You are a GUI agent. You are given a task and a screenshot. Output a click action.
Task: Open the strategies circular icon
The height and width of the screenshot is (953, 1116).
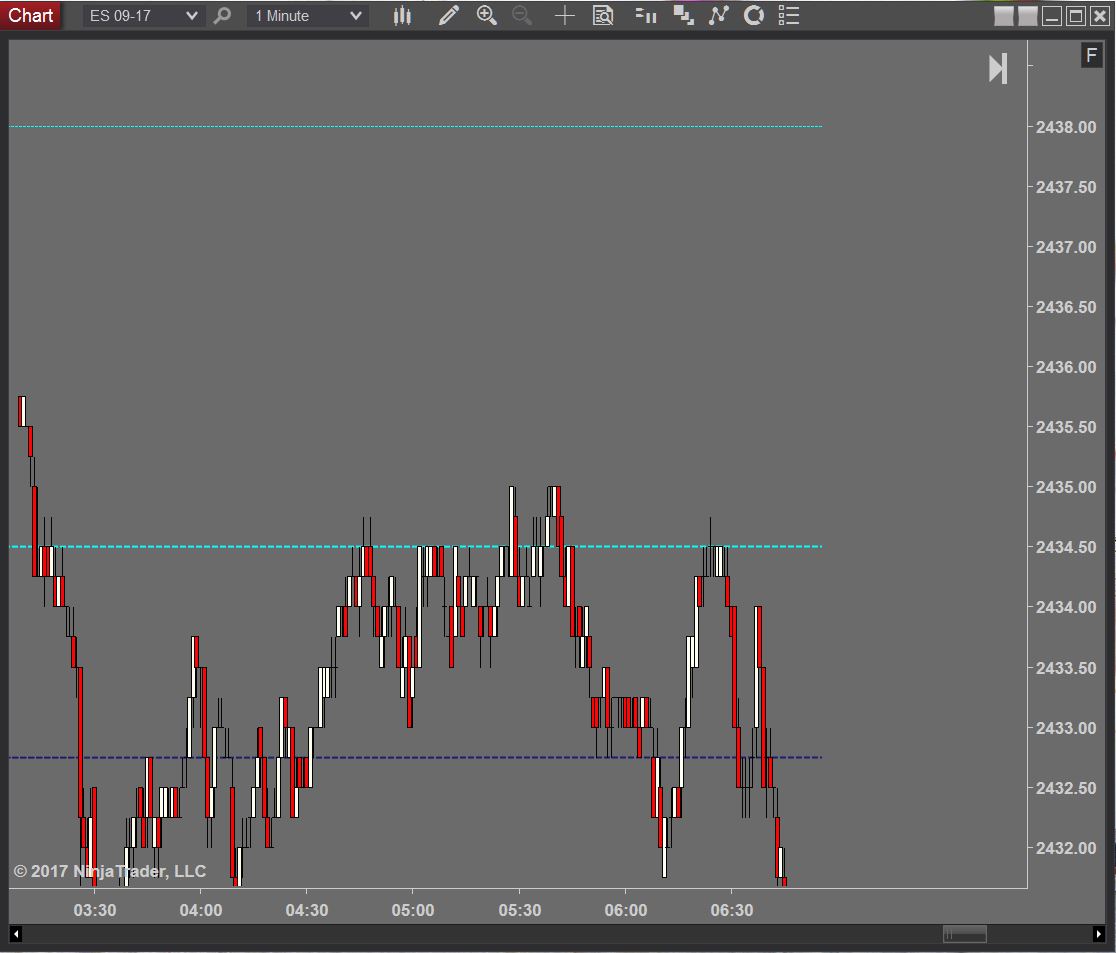(x=754, y=16)
